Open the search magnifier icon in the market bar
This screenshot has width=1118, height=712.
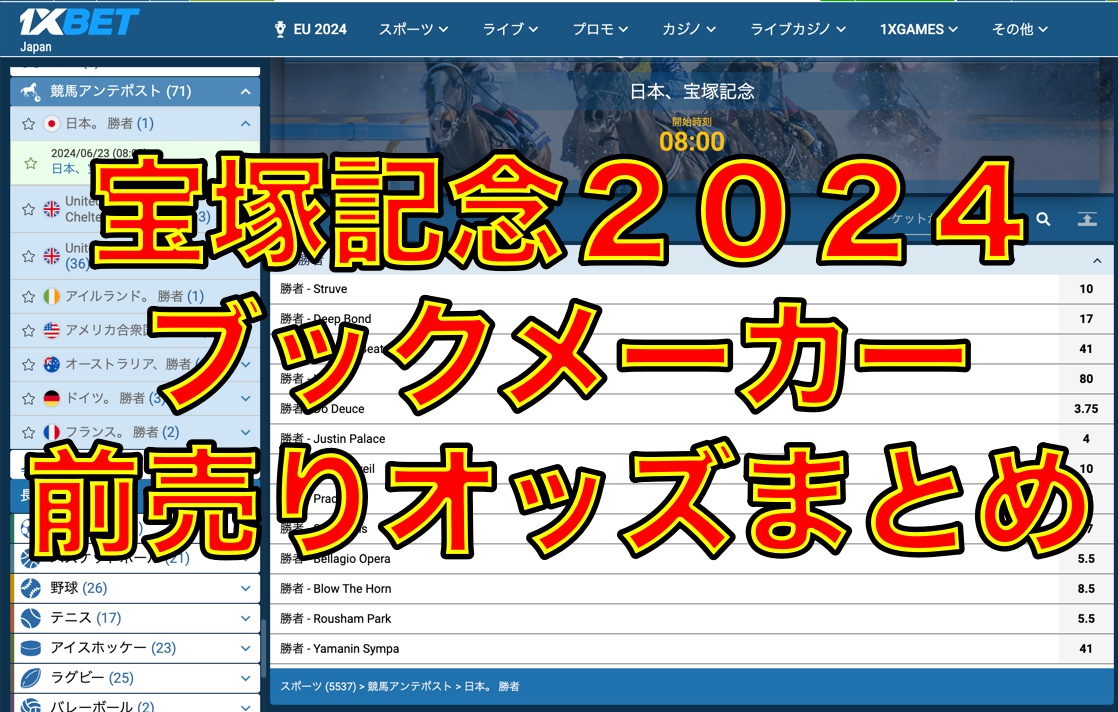(1043, 220)
